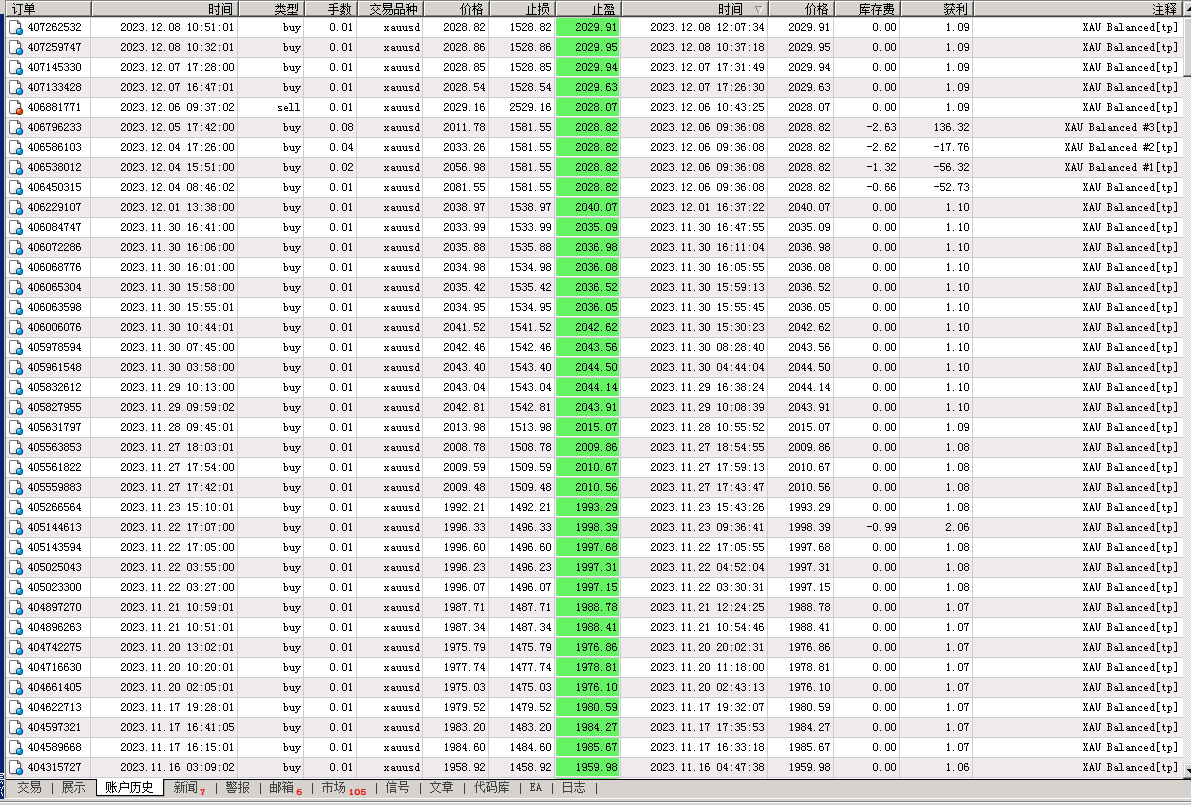
Task: Sort history by 订单 column header
Action: [x=48, y=9]
